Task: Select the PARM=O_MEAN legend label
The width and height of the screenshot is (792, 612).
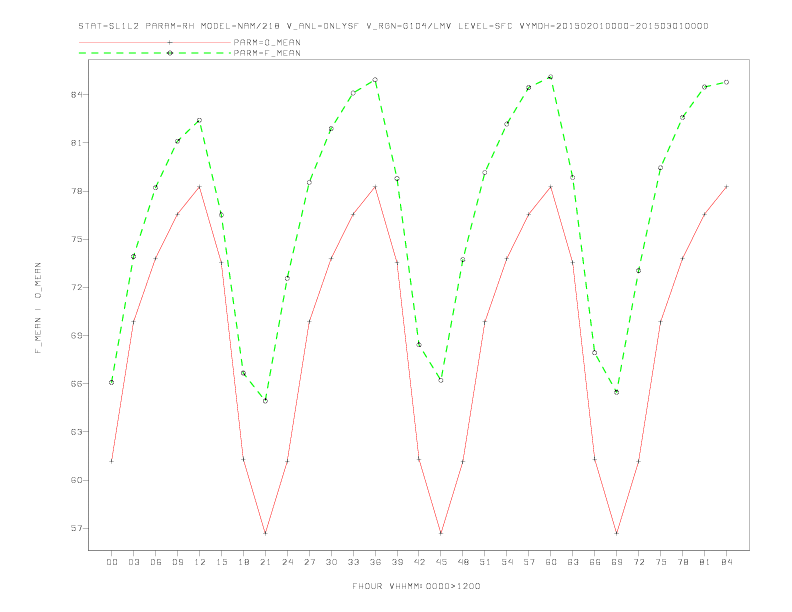Action: [267, 42]
